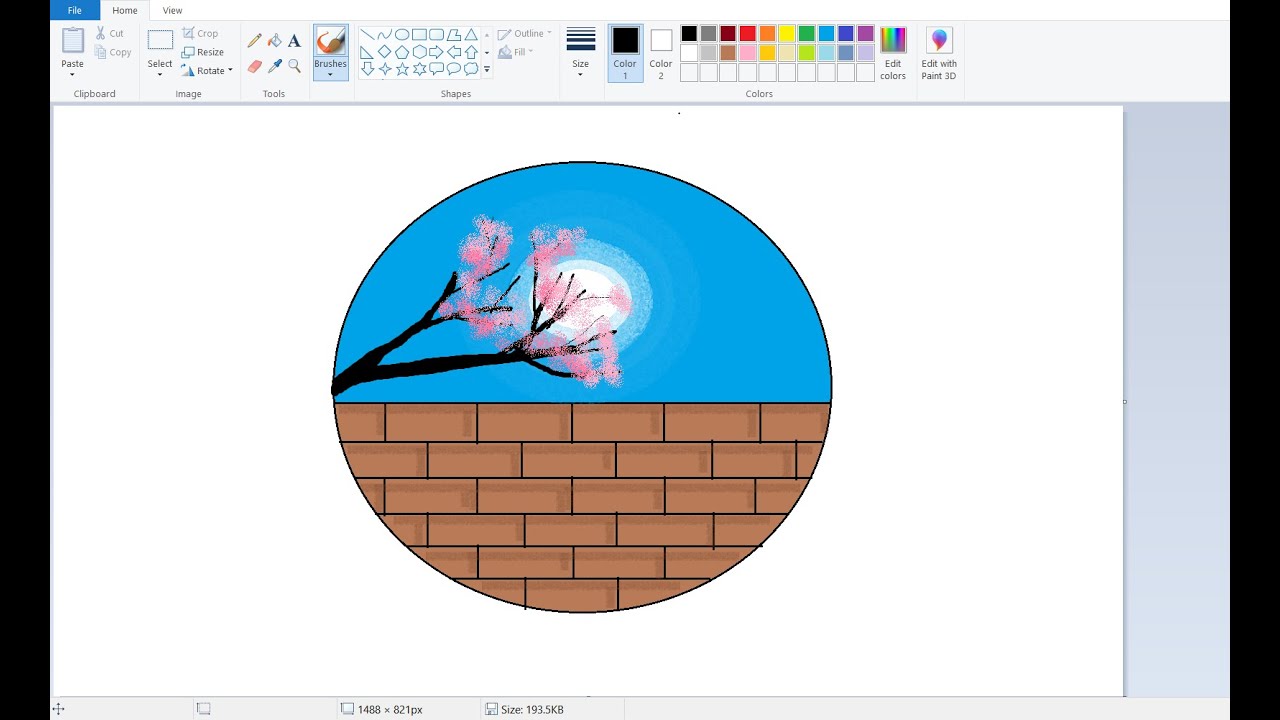Screen dimensions: 1280x720
Task: Open the shape Outline dropdown
Action: coord(525,33)
